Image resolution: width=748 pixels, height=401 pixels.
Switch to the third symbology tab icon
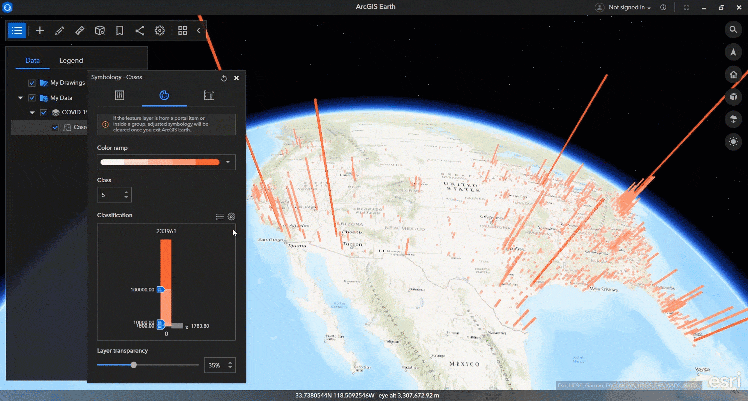click(208, 95)
